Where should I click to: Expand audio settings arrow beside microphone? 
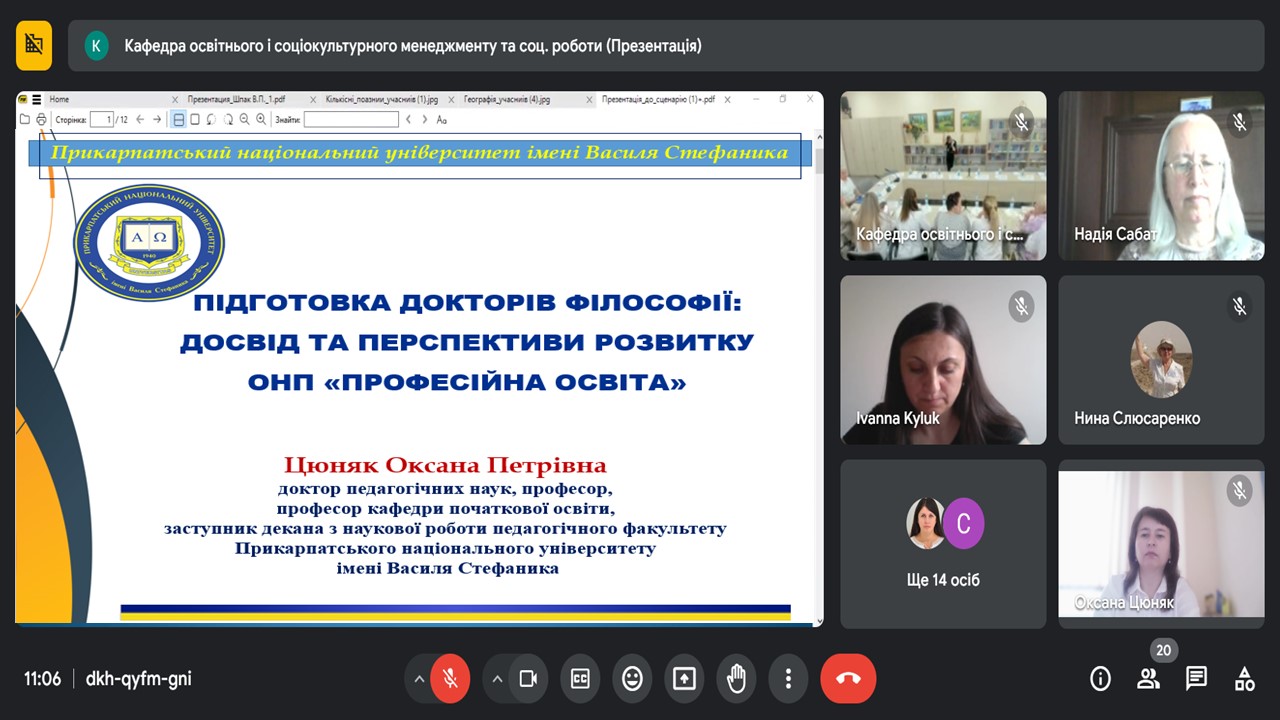coord(418,679)
